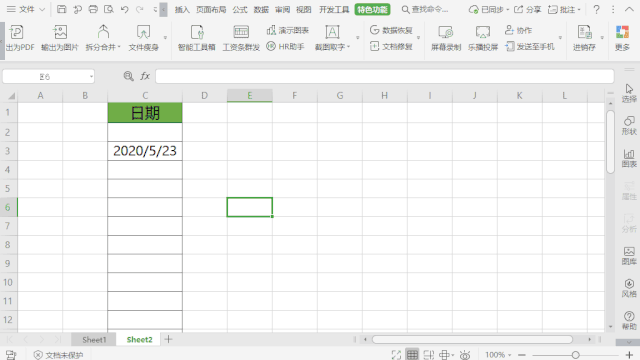Click the Export to PDF icon
The width and height of the screenshot is (640, 360).
tap(16, 32)
